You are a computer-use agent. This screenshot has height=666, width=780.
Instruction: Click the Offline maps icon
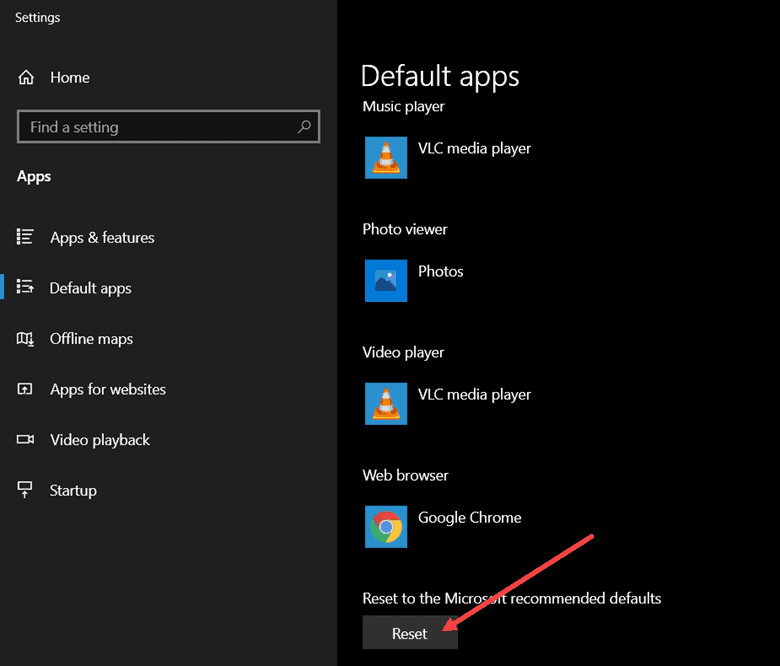(26, 339)
